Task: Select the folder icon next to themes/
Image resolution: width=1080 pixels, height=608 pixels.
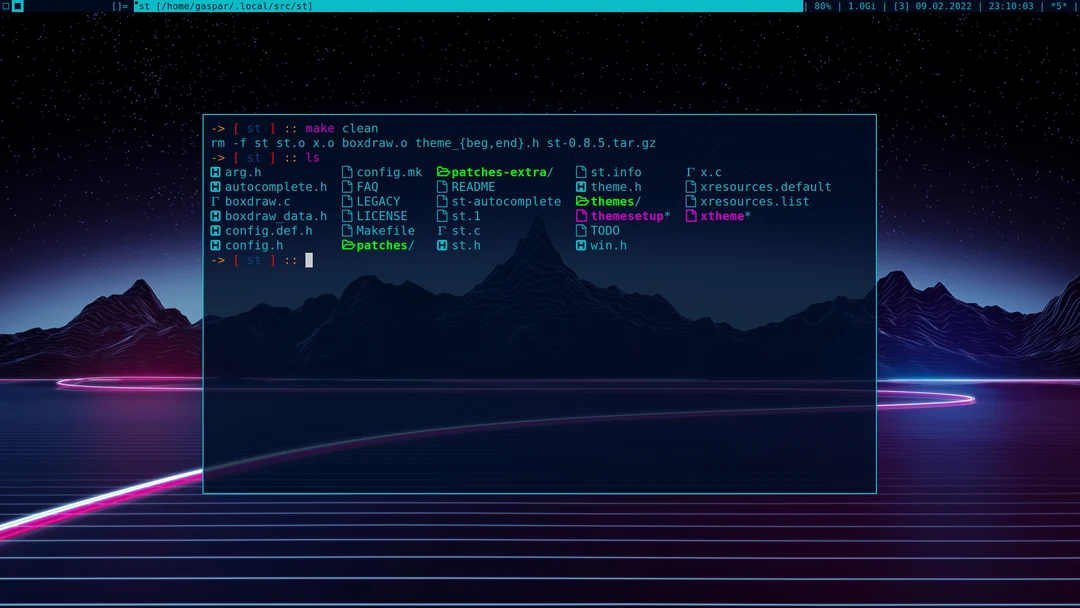Action: [x=582, y=201]
